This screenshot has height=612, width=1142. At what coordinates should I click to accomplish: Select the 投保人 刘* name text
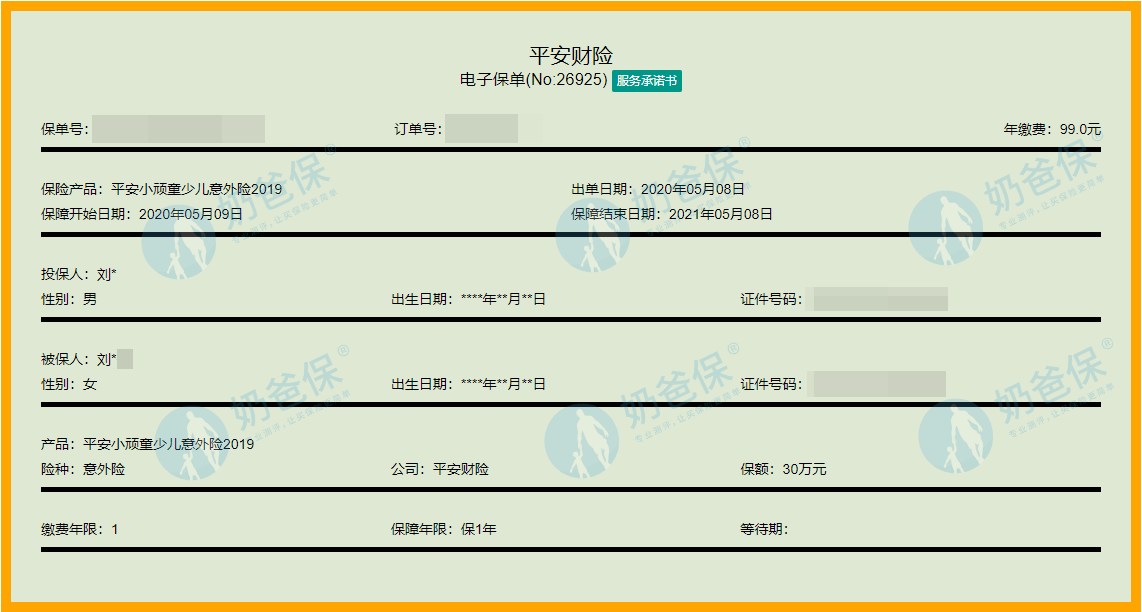[x=79, y=275]
